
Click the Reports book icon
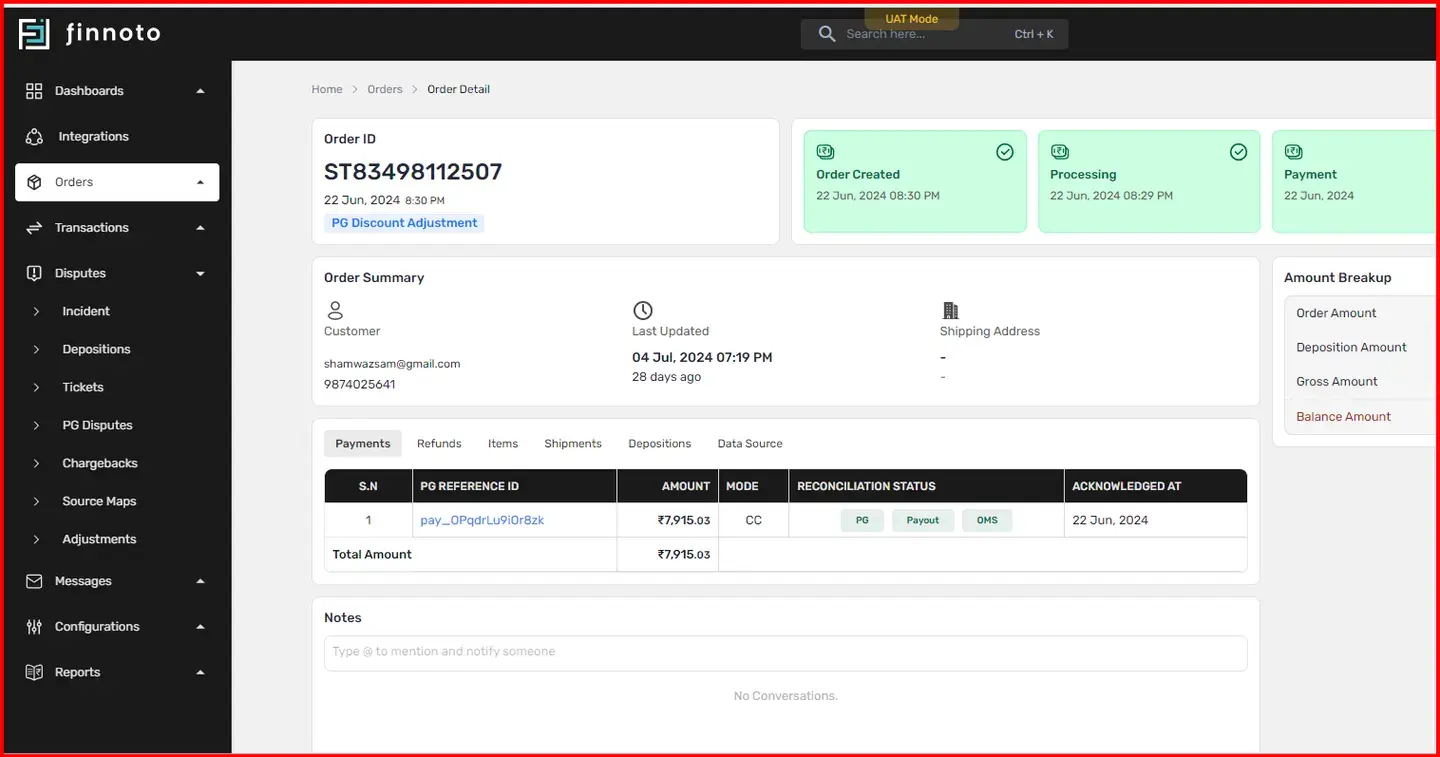pos(34,672)
